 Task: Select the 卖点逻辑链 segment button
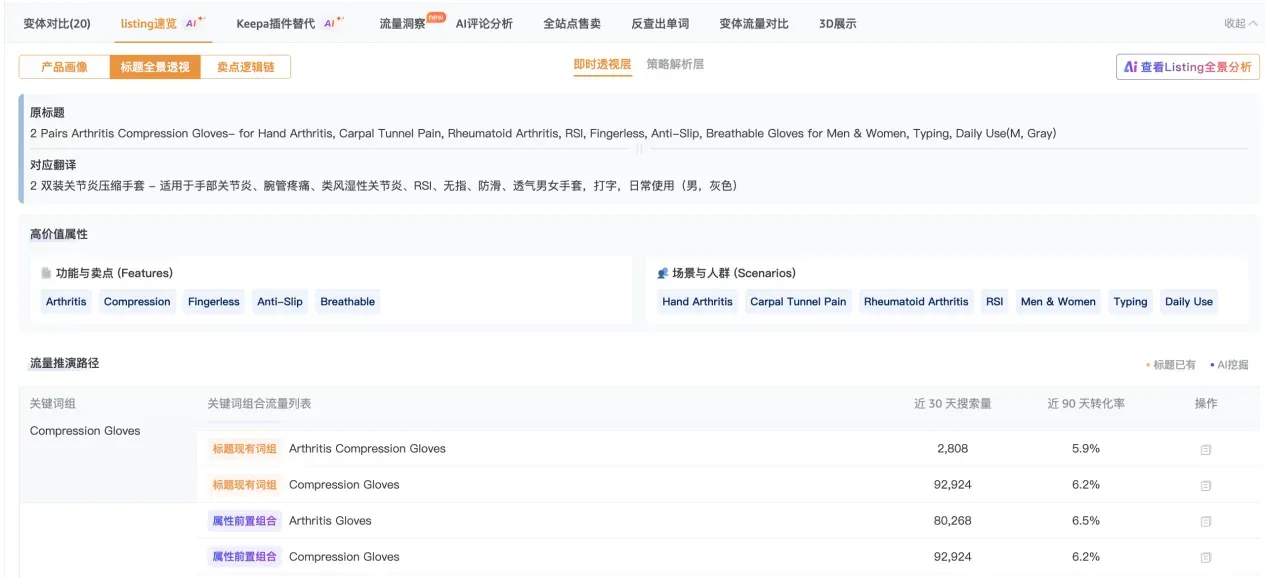(x=245, y=67)
